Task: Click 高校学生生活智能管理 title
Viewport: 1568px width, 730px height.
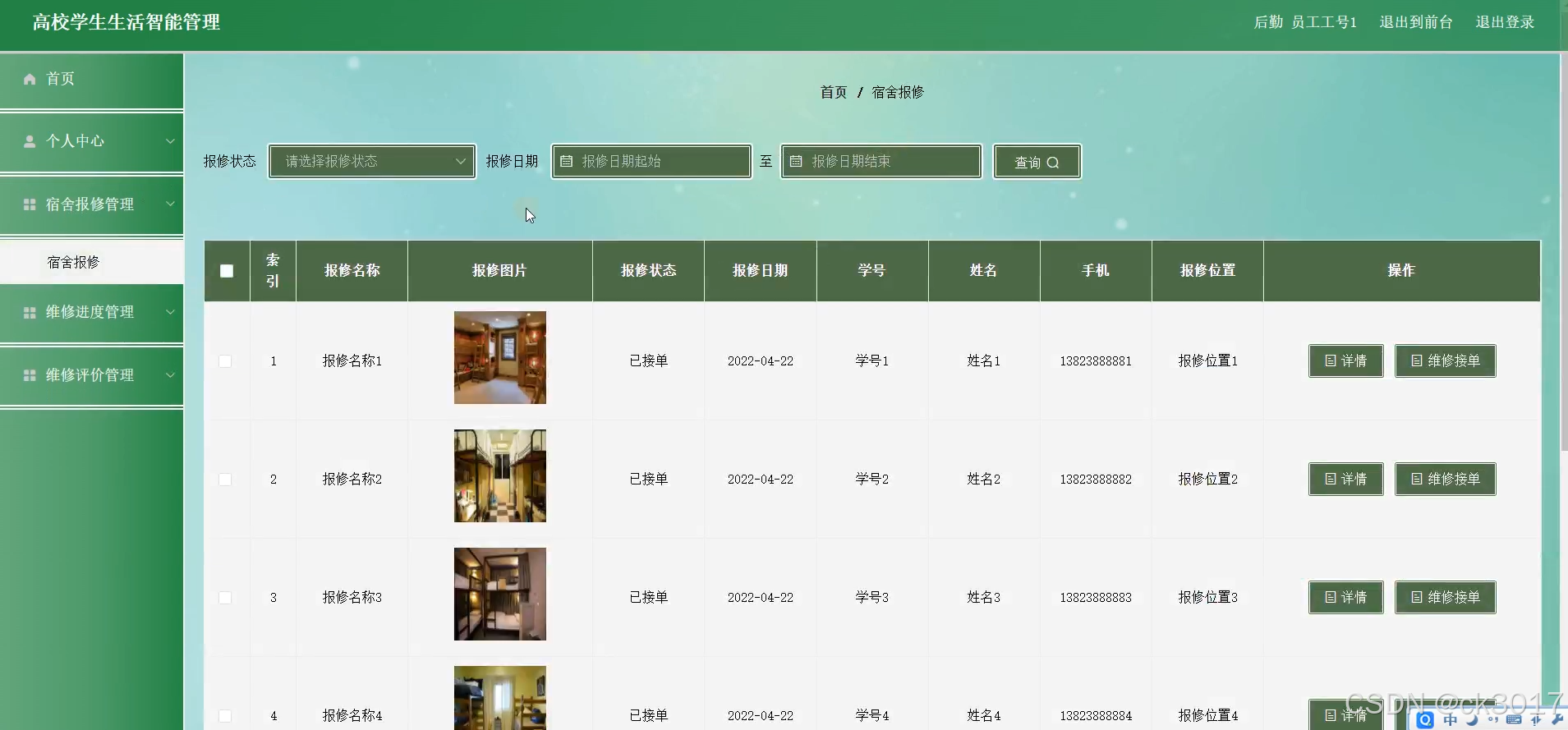Action: 126,22
